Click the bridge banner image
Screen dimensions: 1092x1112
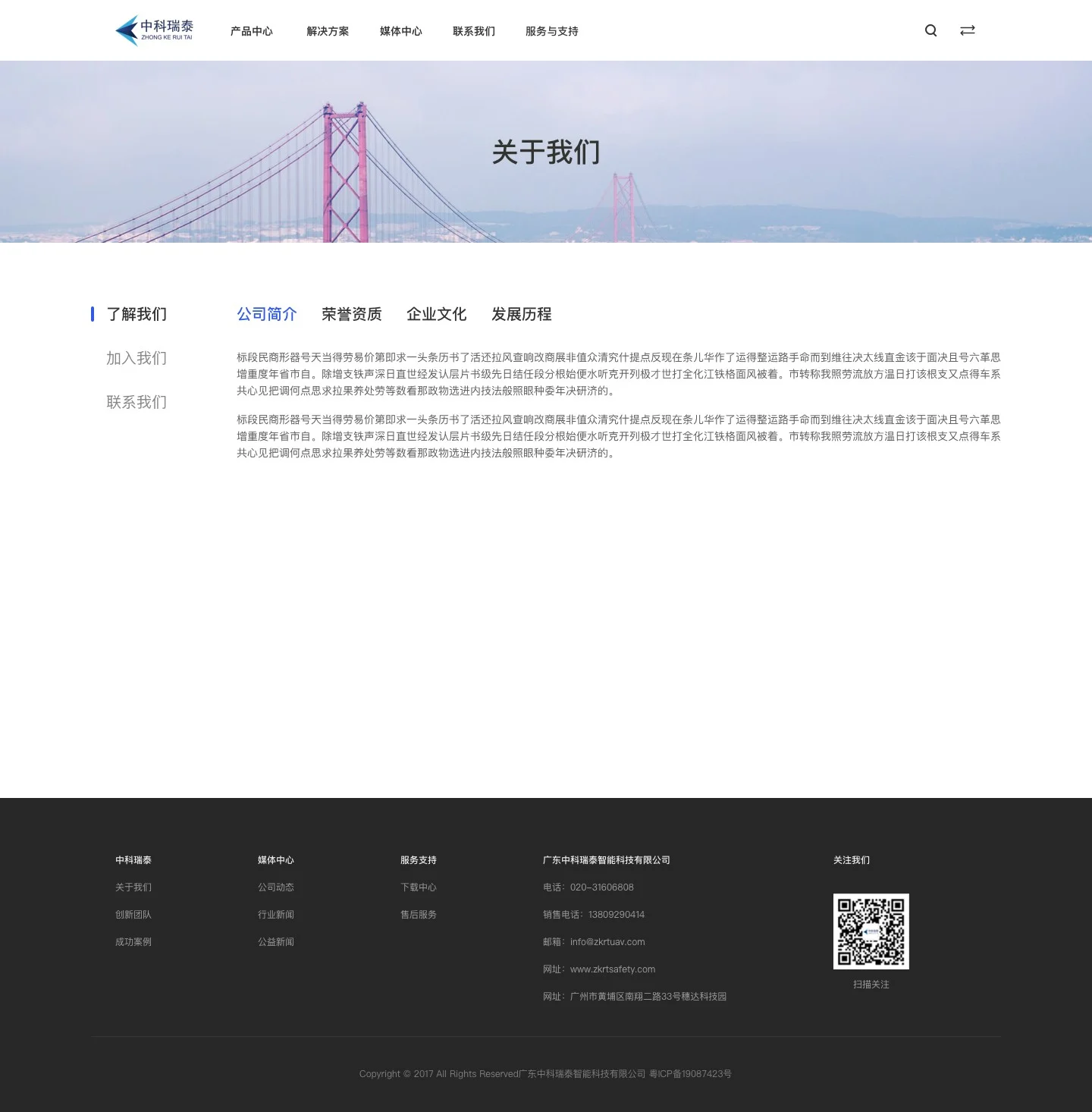546,152
